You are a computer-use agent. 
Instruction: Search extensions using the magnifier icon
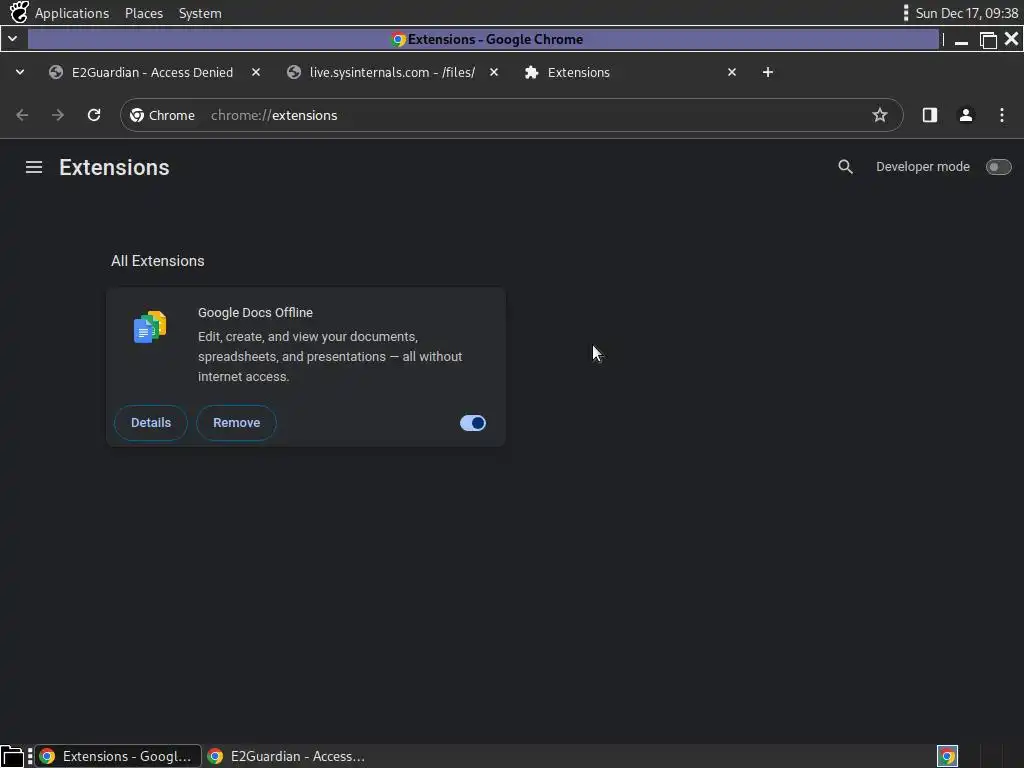coord(845,167)
